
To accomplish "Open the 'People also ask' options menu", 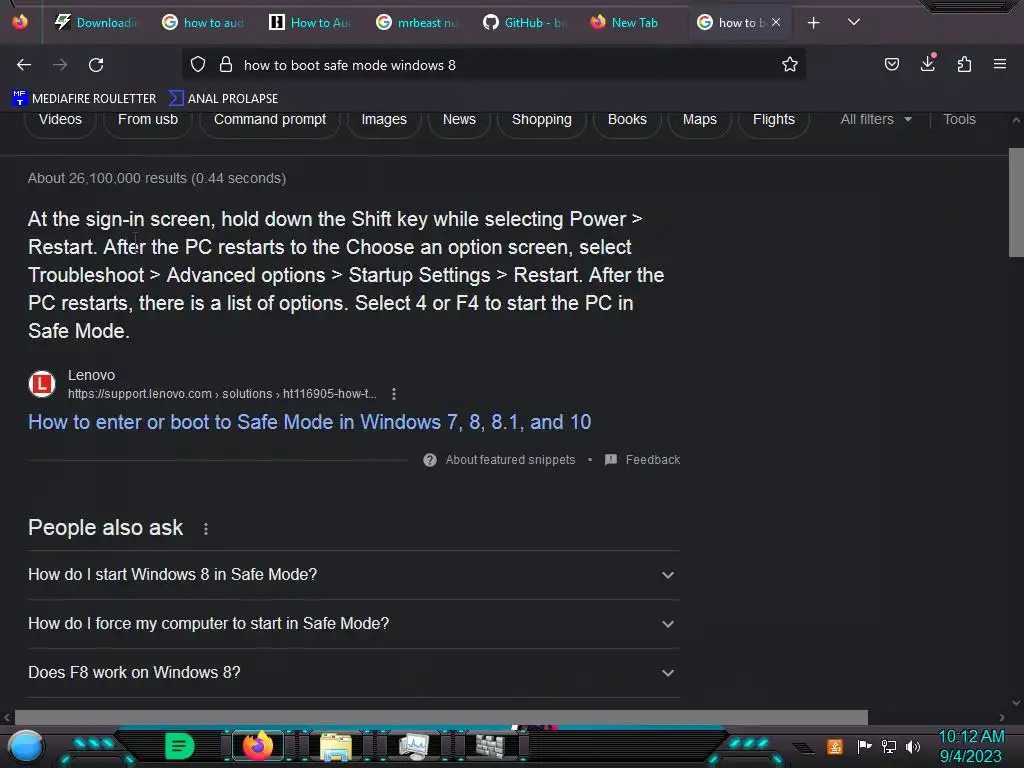I will click(x=206, y=529).
